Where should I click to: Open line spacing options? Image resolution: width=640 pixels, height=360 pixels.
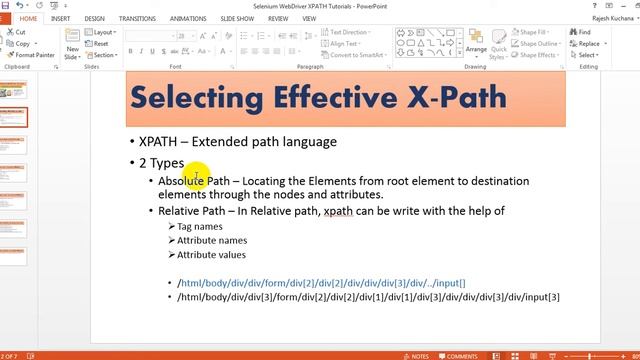(310, 36)
